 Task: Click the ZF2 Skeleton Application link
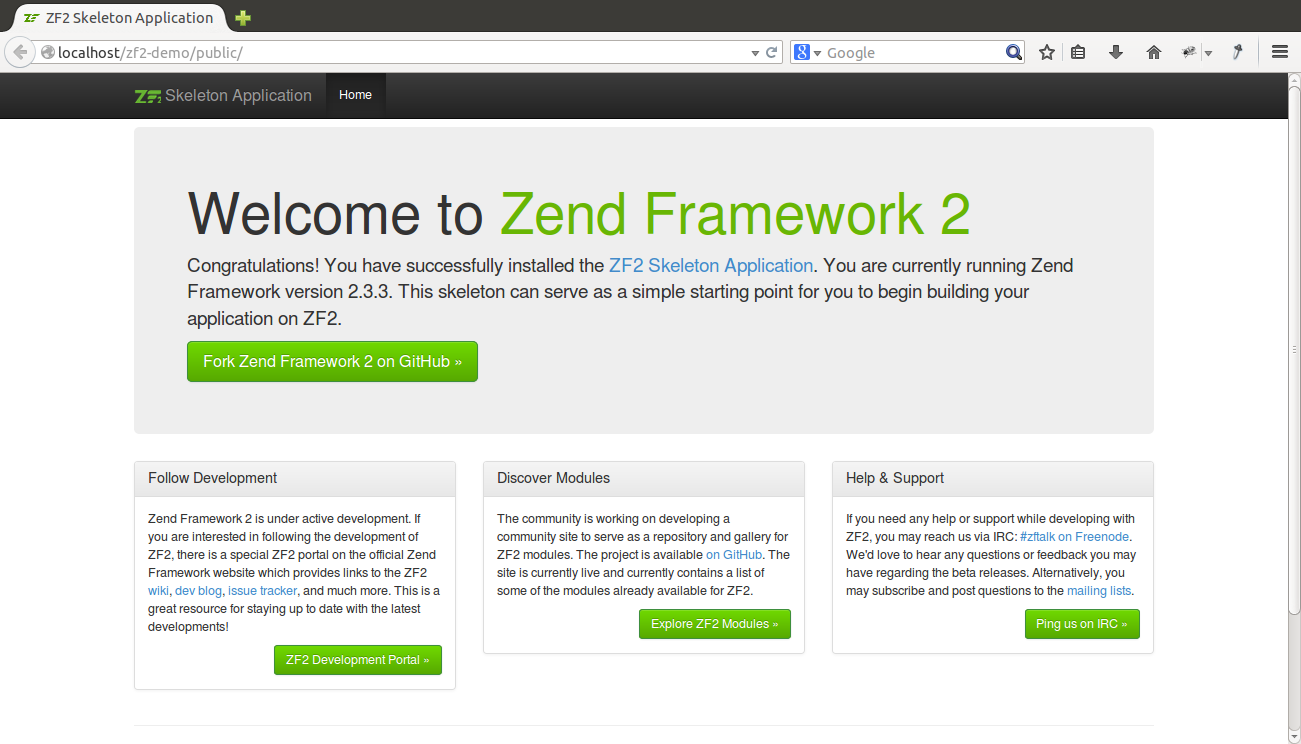[x=710, y=265]
